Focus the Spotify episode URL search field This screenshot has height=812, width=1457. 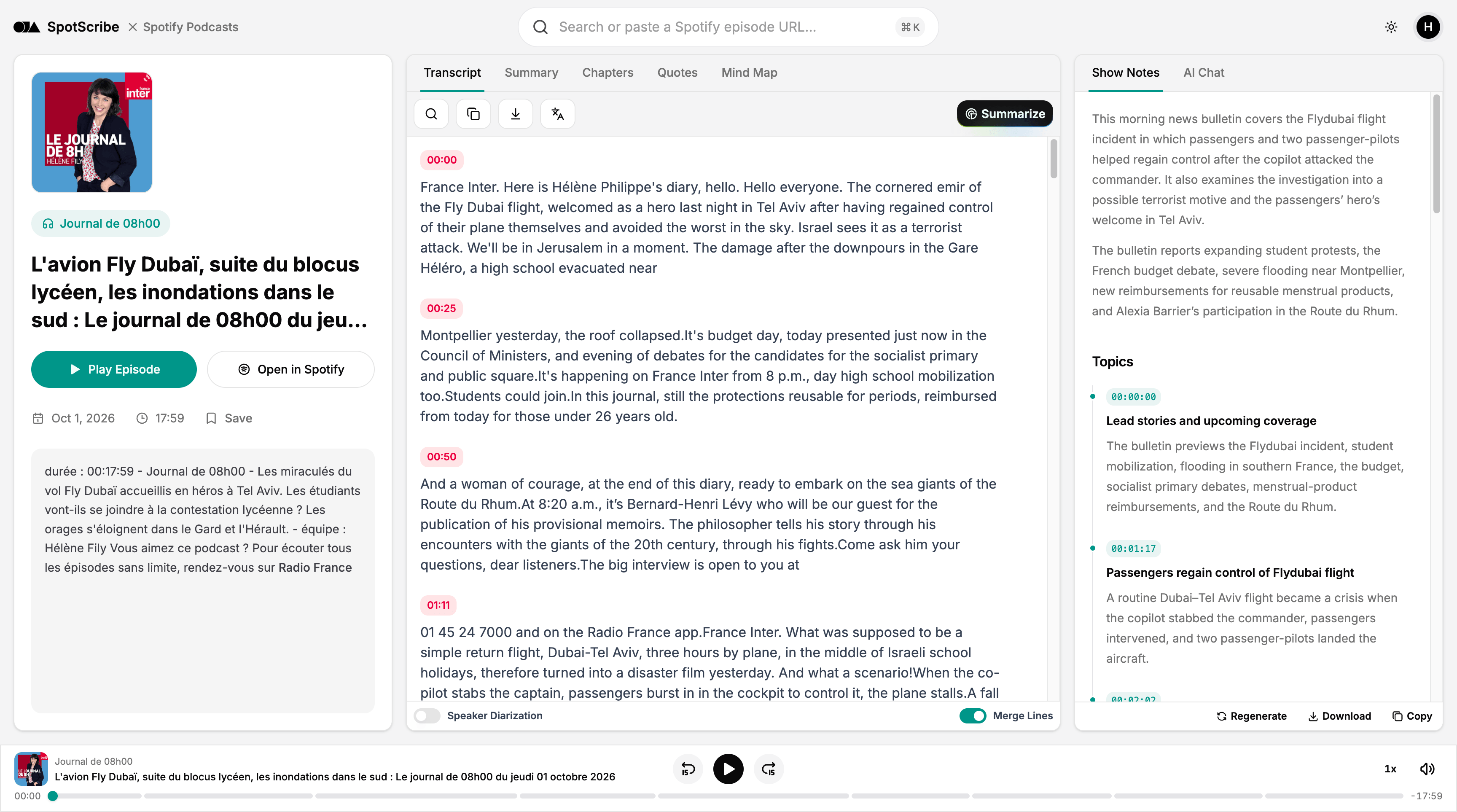pyautogui.click(x=728, y=27)
